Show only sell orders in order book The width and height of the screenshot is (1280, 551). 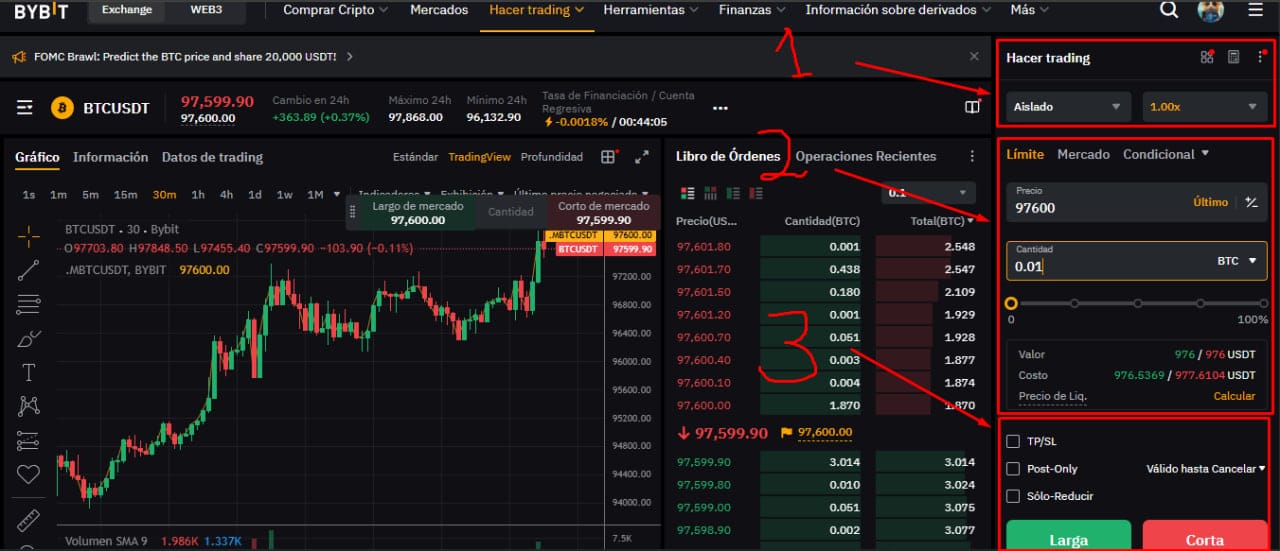coord(756,193)
